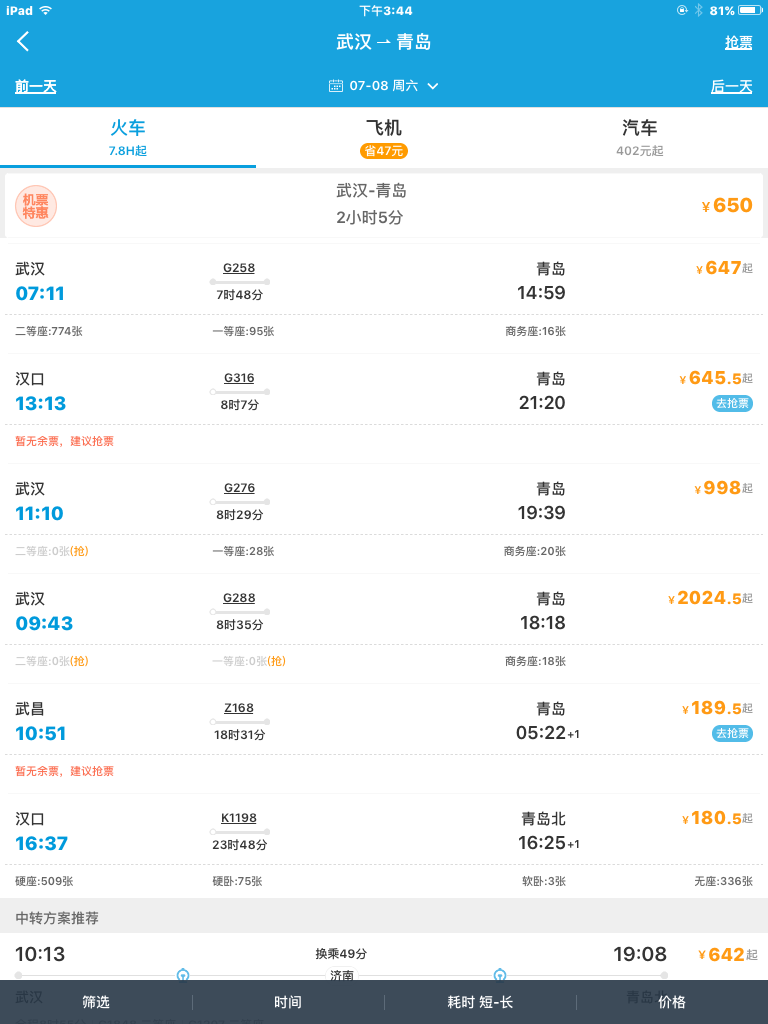The height and width of the screenshot is (1024, 768).
Task: Tap the back arrow icon
Action: pyautogui.click(x=23, y=42)
